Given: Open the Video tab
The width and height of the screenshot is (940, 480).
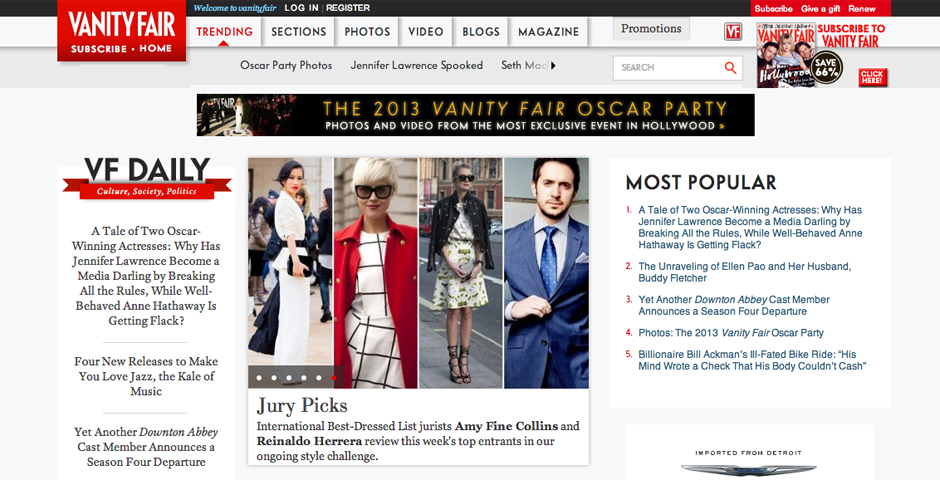Looking at the screenshot, I should (426, 32).
